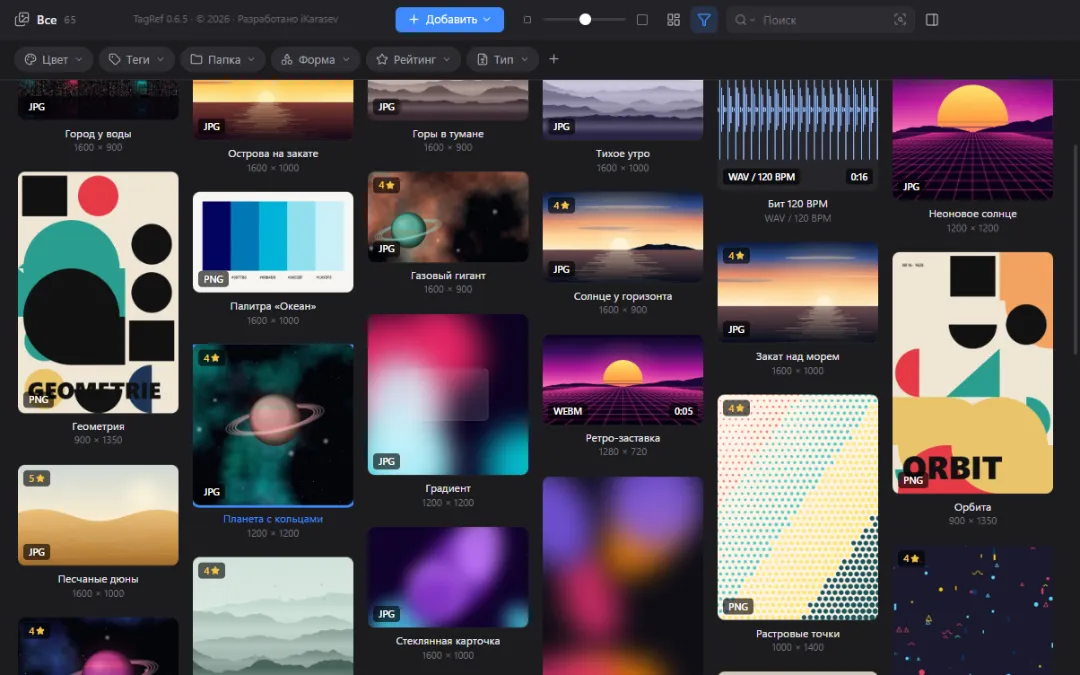Click the 0:05 duration on Ретро-заставка
The height and width of the screenshot is (675, 1080).
[683, 411]
